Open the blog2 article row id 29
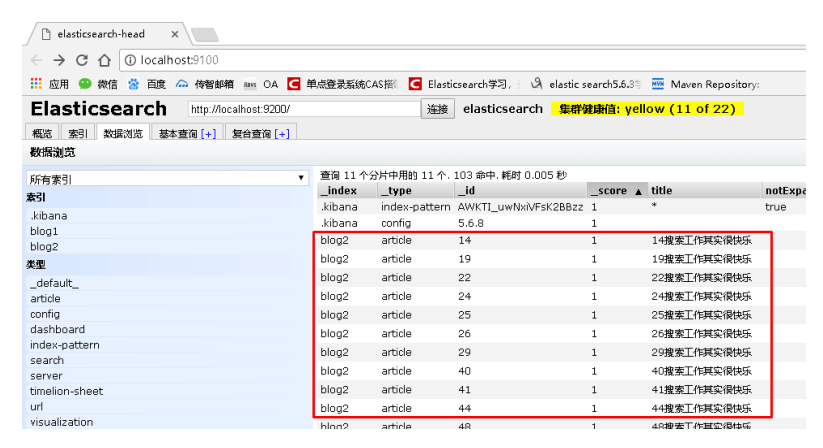The width and height of the screenshot is (823, 448). click(562, 352)
